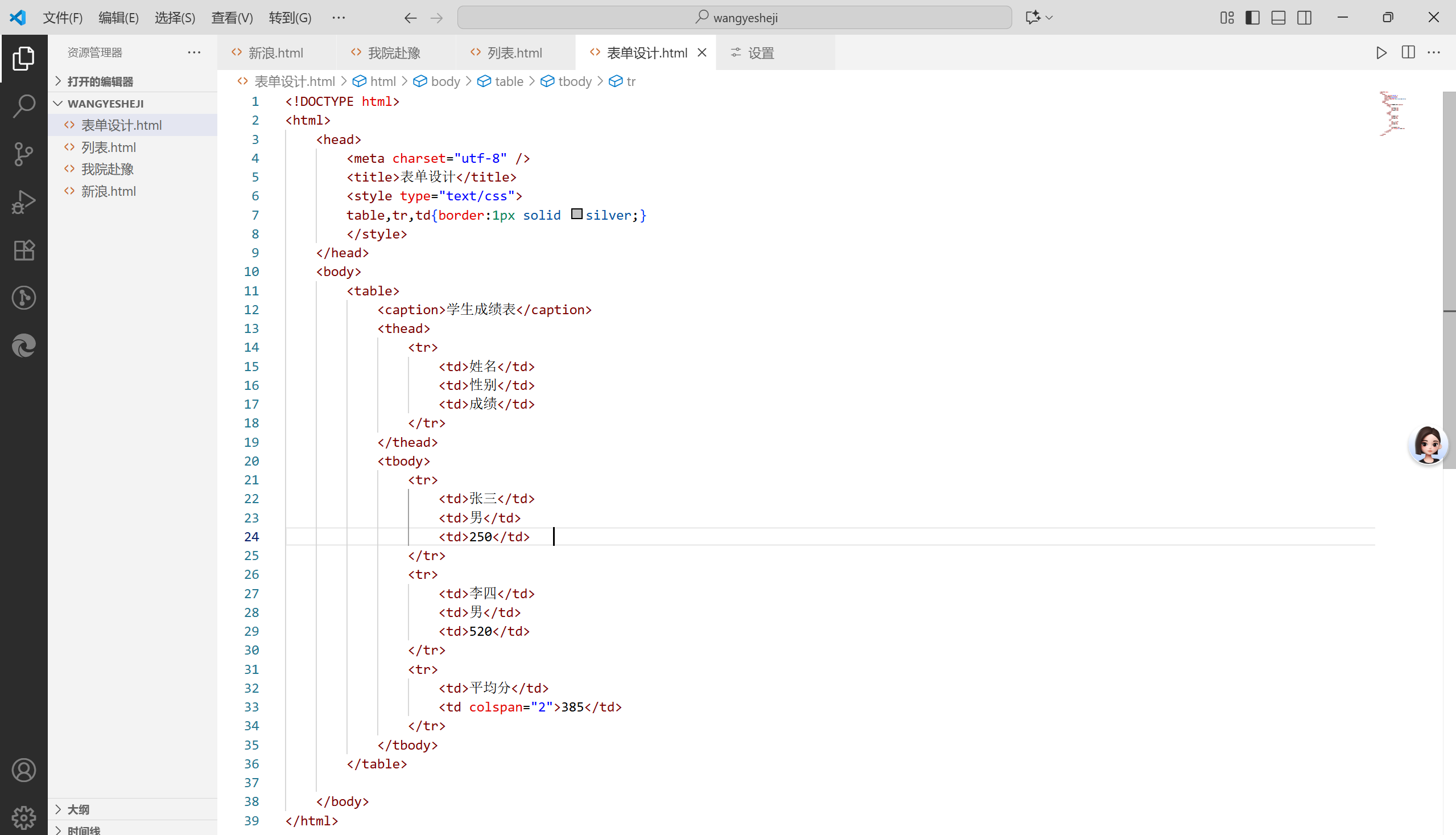Open 新浪.html in the explorer

click(x=108, y=192)
